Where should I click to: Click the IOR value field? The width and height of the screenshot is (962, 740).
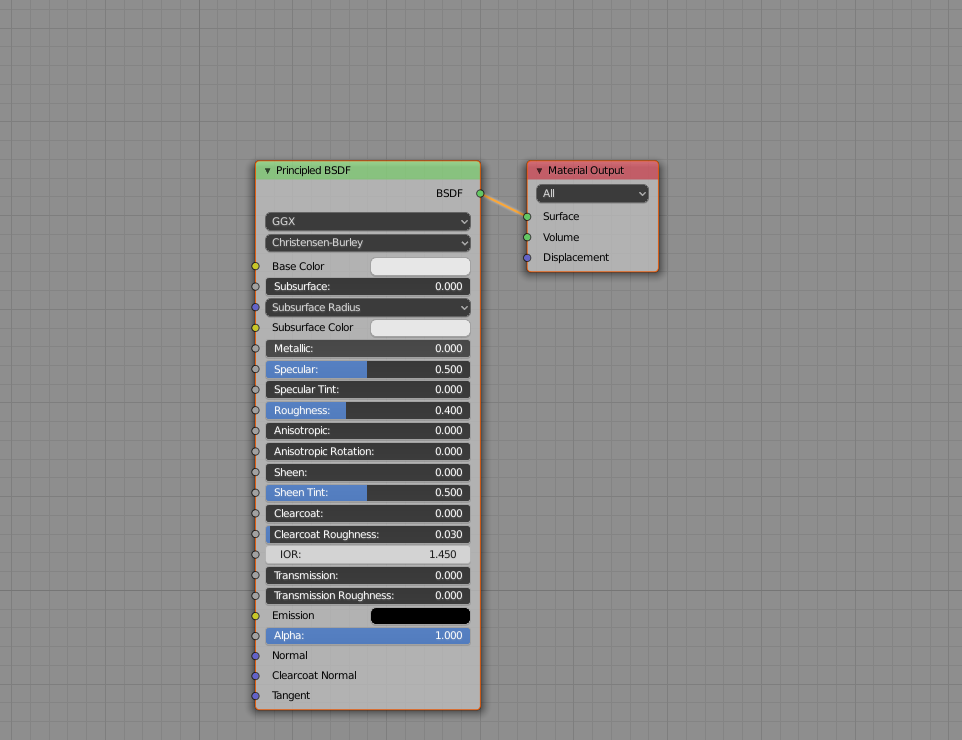(x=368, y=555)
